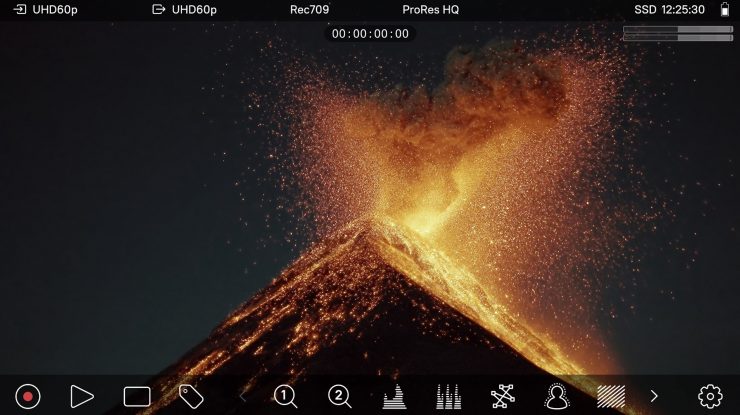Open the UHD60p input settings

coord(46,9)
